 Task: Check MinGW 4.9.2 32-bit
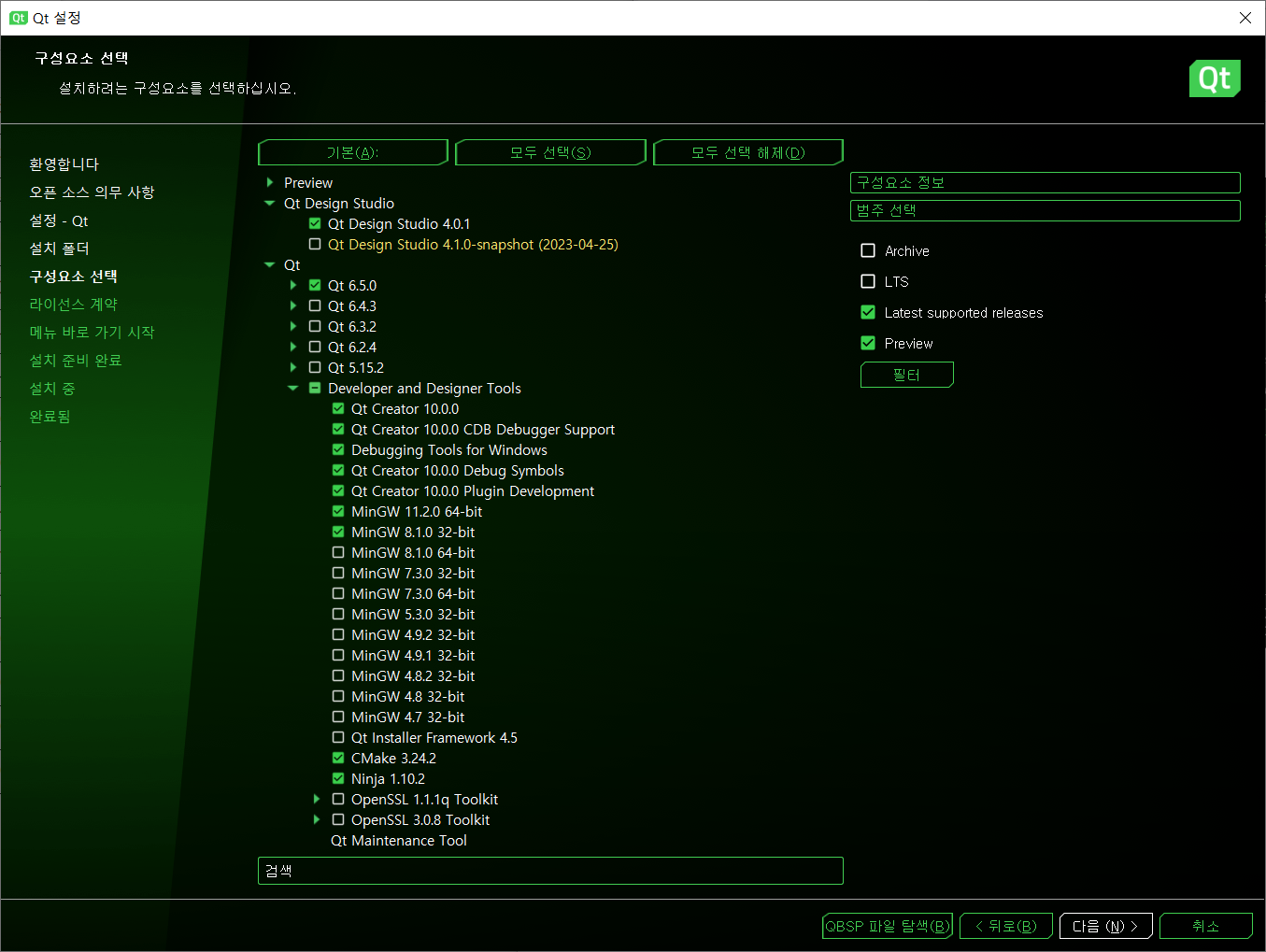[x=338, y=635]
